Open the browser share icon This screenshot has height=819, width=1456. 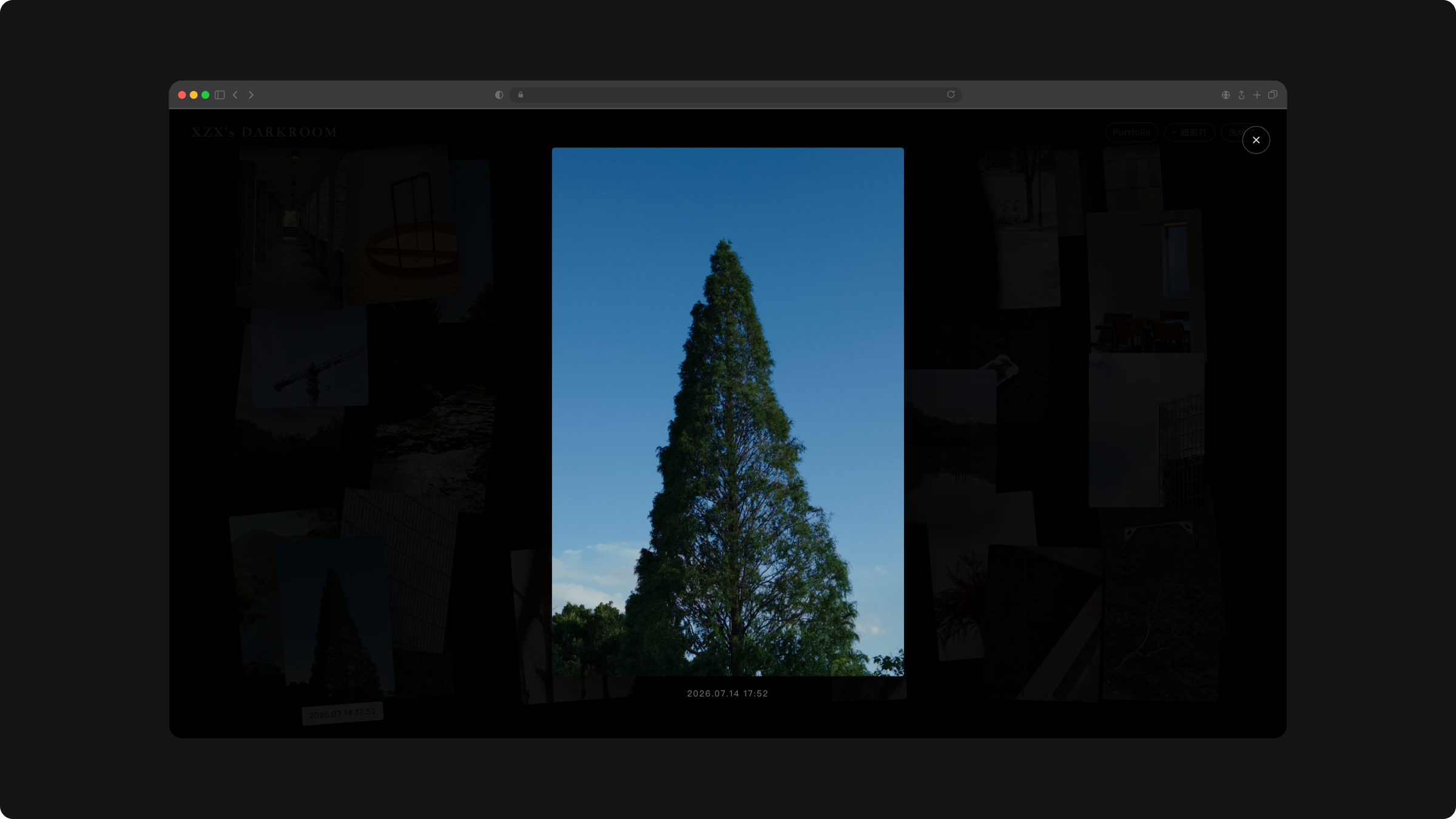point(1241,95)
